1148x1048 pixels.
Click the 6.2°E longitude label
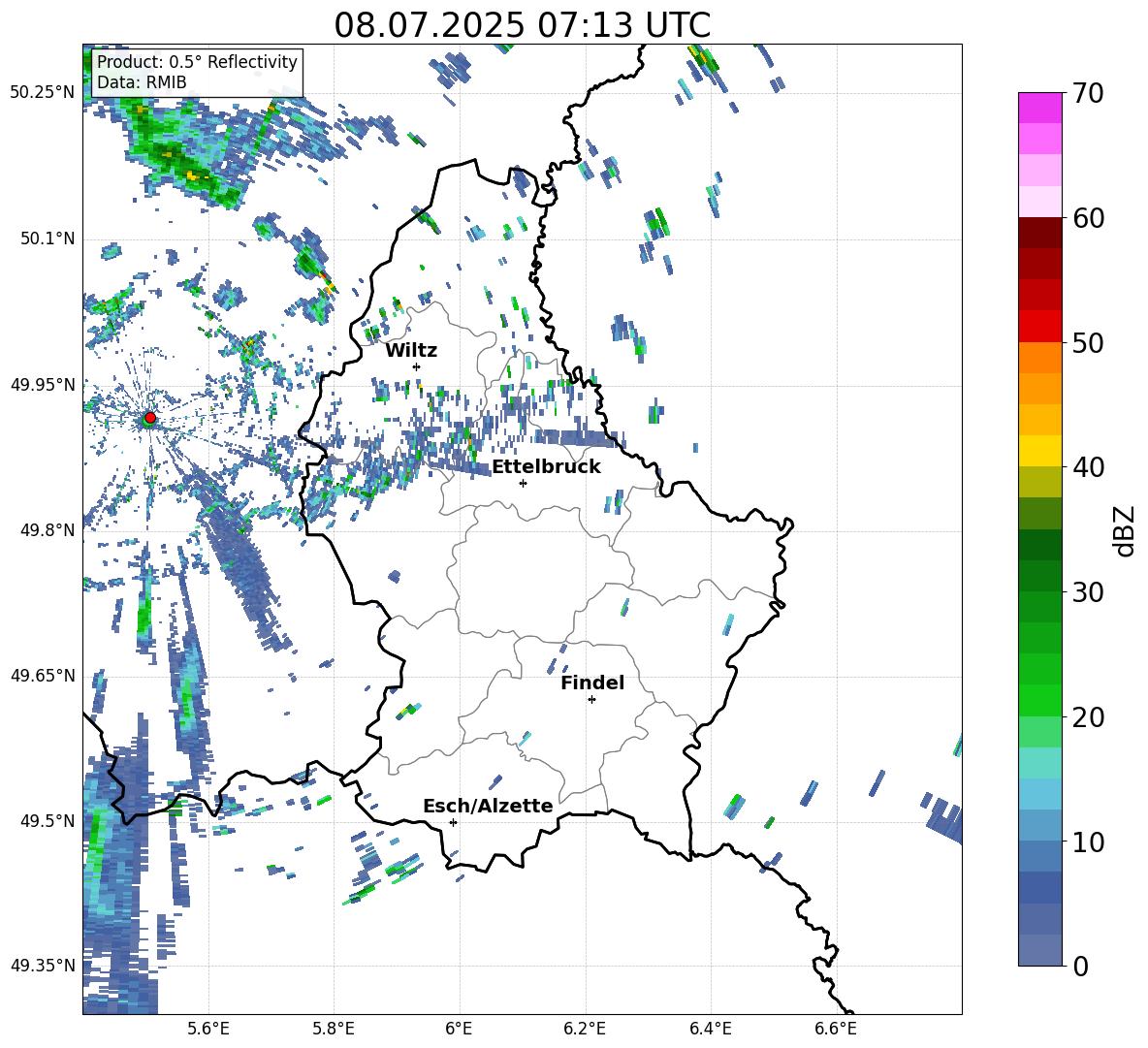[x=585, y=1029]
